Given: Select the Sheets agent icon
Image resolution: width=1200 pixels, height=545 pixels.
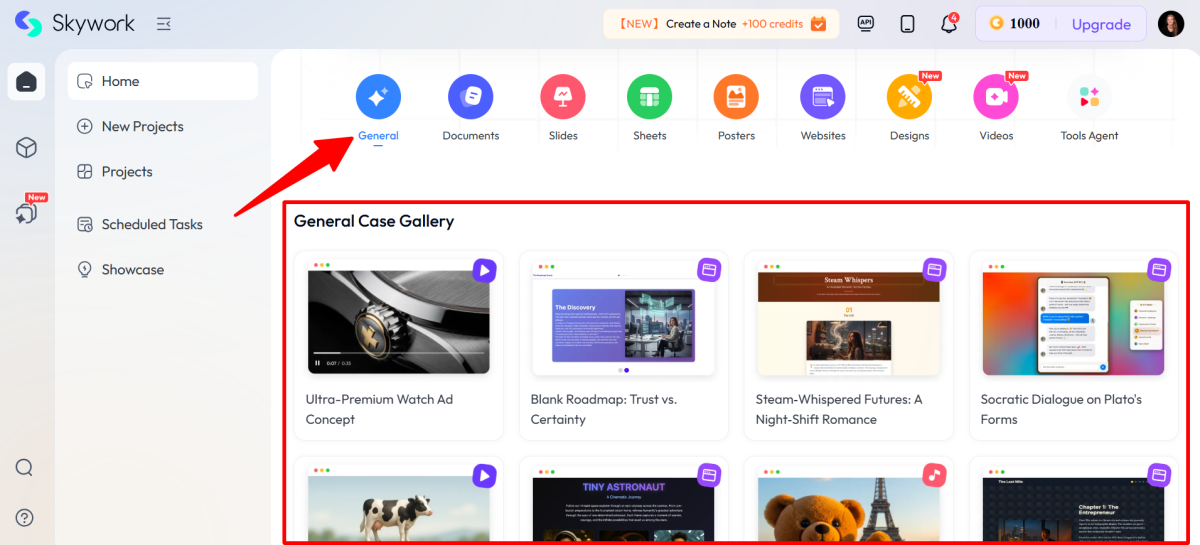Looking at the screenshot, I should [650, 97].
